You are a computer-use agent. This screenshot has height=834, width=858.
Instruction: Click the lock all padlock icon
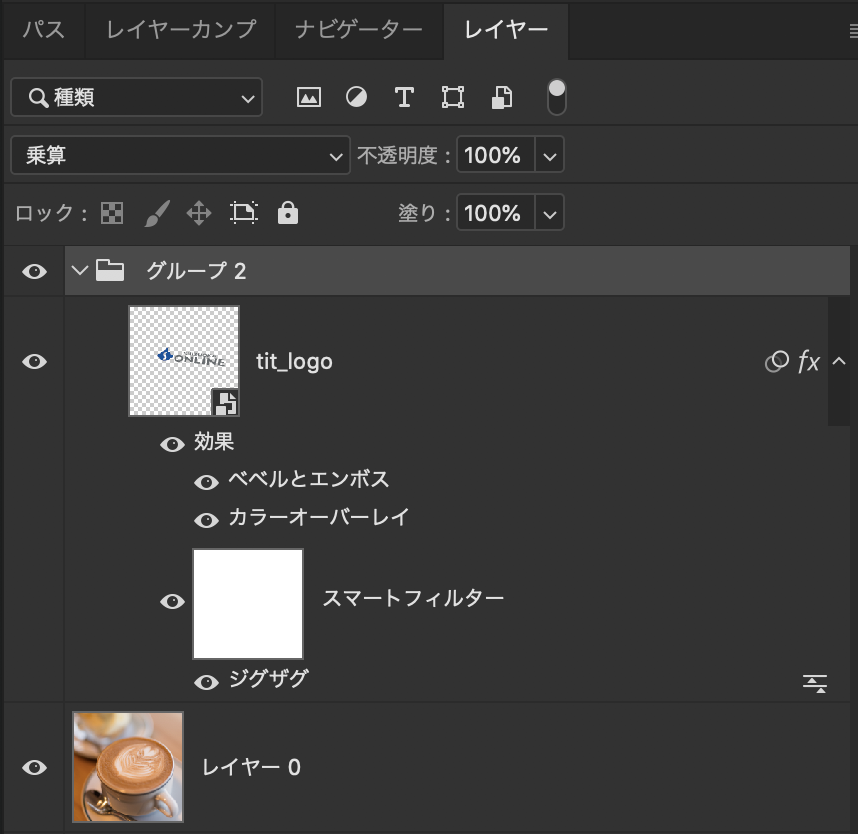point(288,213)
